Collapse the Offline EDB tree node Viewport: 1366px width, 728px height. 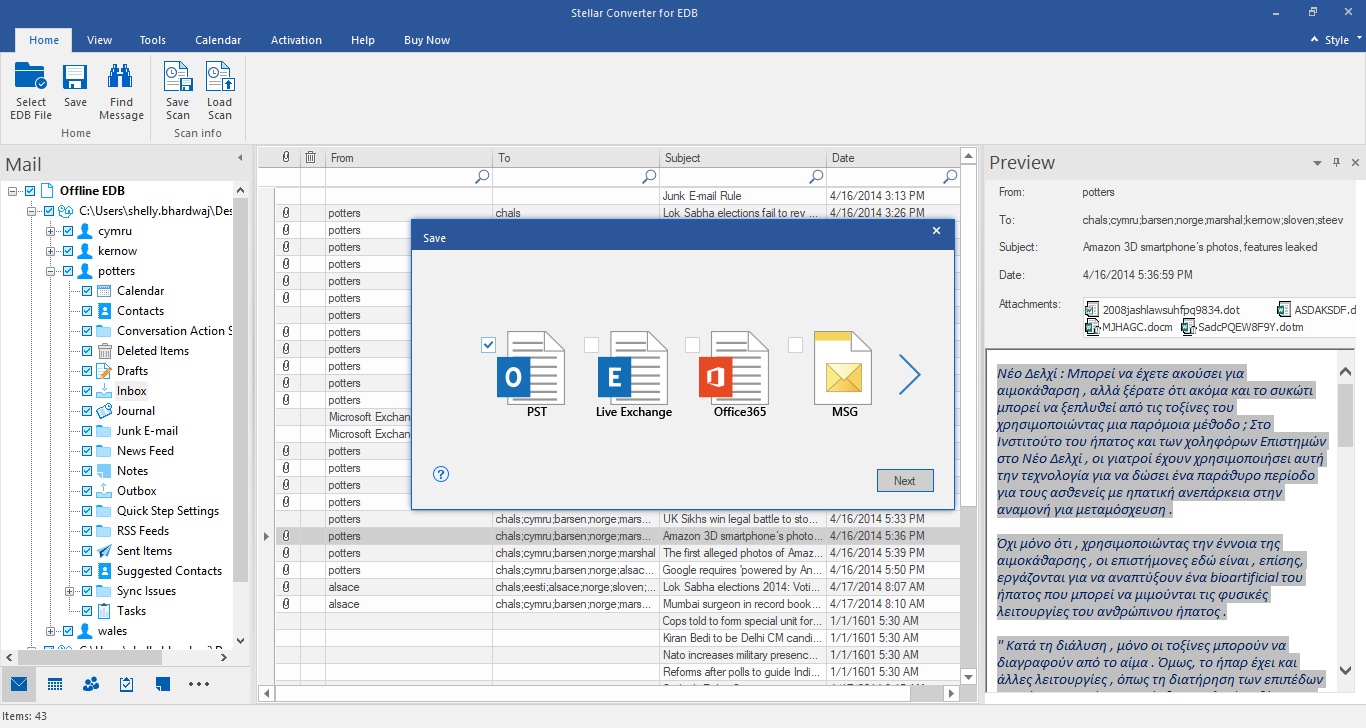pyautogui.click(x=13, y=191)
